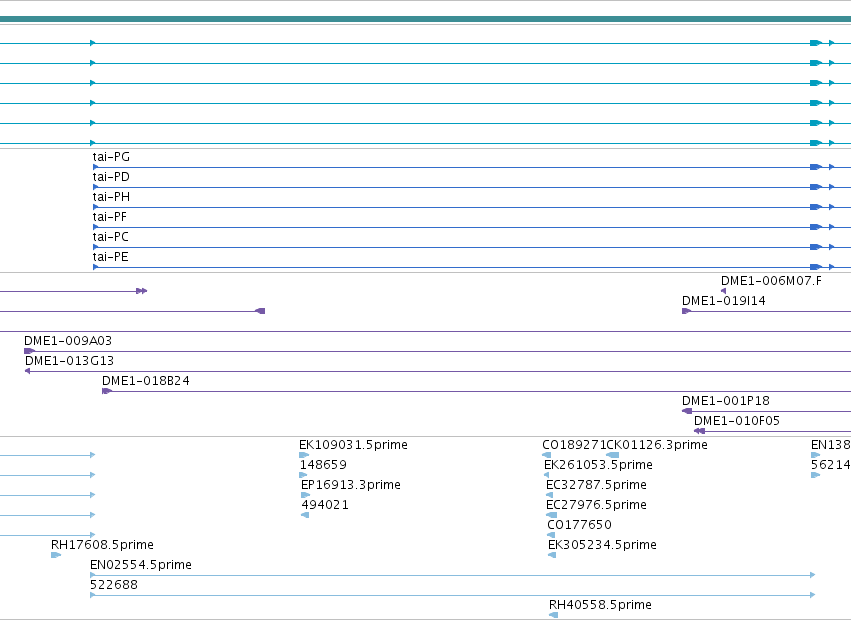Click the arrow glyph below CK01126.3prime

[612, 455]
